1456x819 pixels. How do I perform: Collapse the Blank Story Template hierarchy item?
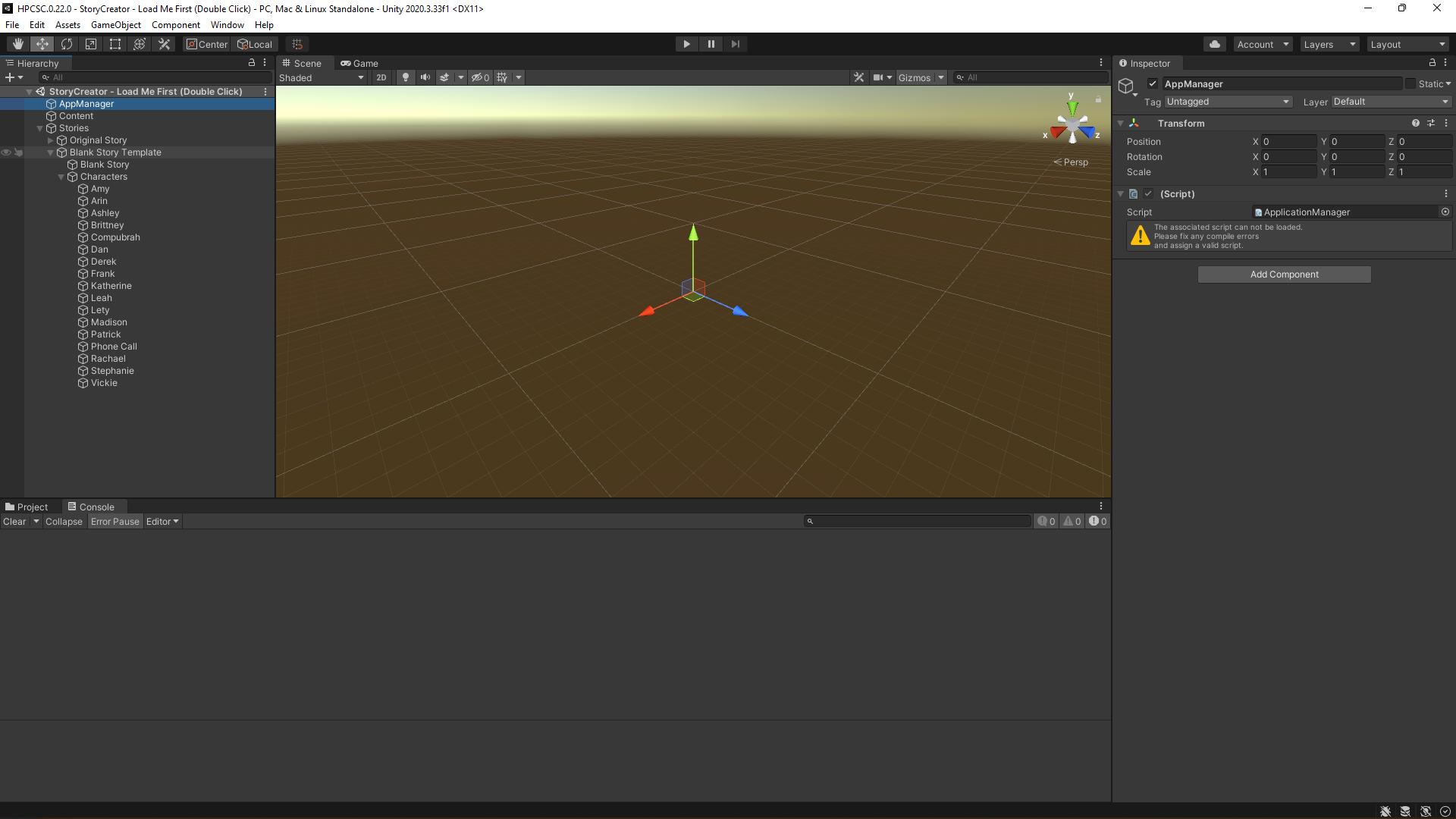pos(50,152)
